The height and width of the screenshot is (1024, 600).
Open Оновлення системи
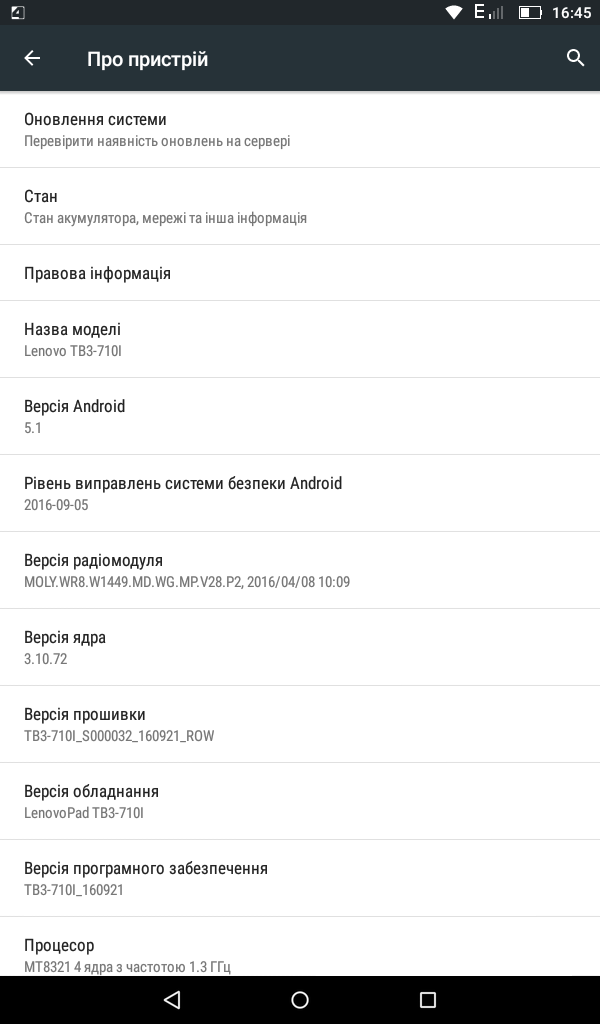click(300, 130)
